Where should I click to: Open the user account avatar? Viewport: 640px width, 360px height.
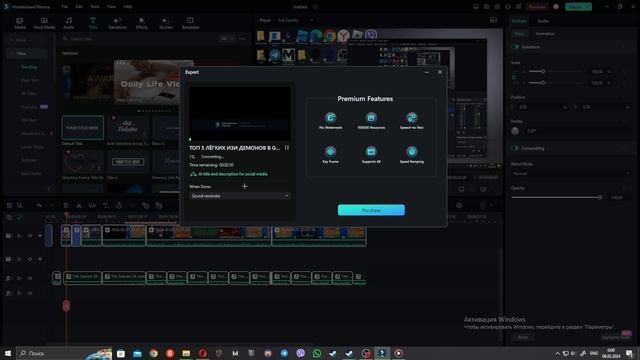tap(556, 7)
